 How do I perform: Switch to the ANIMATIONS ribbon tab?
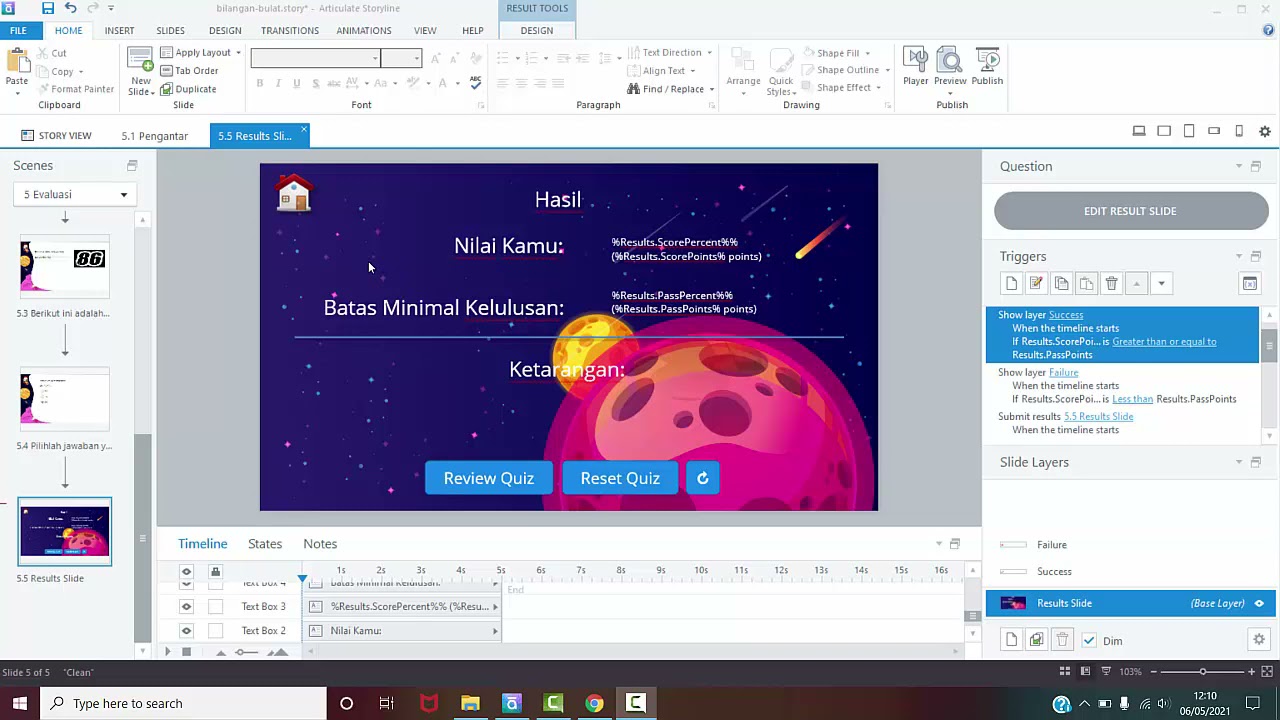364,30
